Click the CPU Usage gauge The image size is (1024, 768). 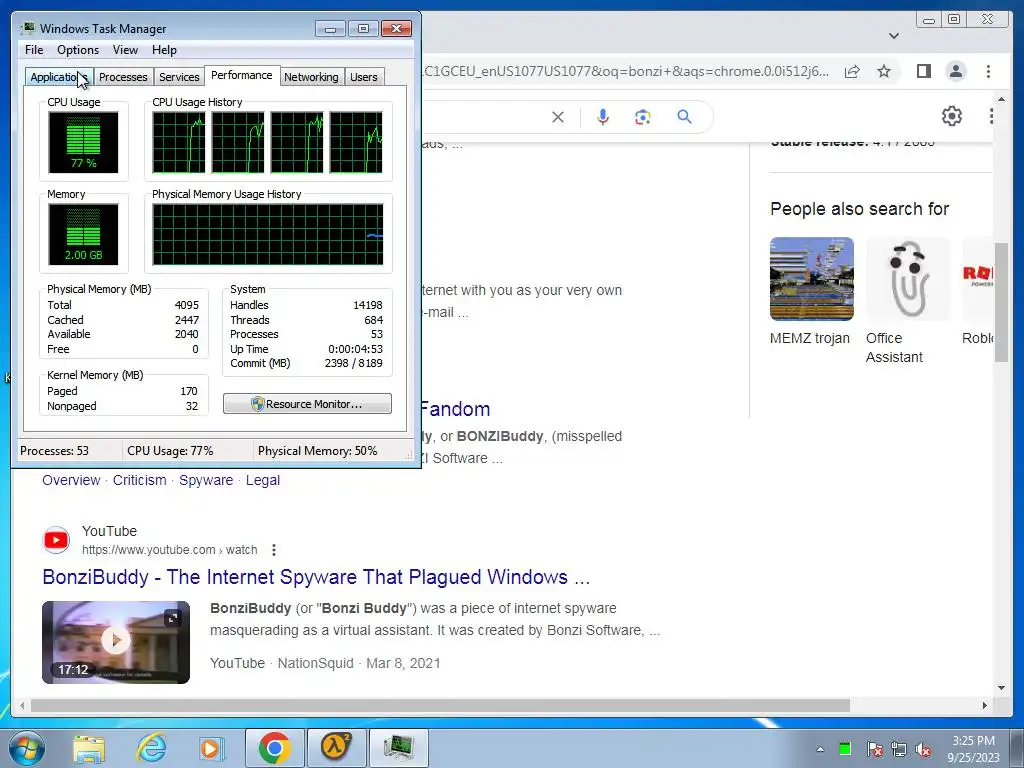[x=84, y=142]
